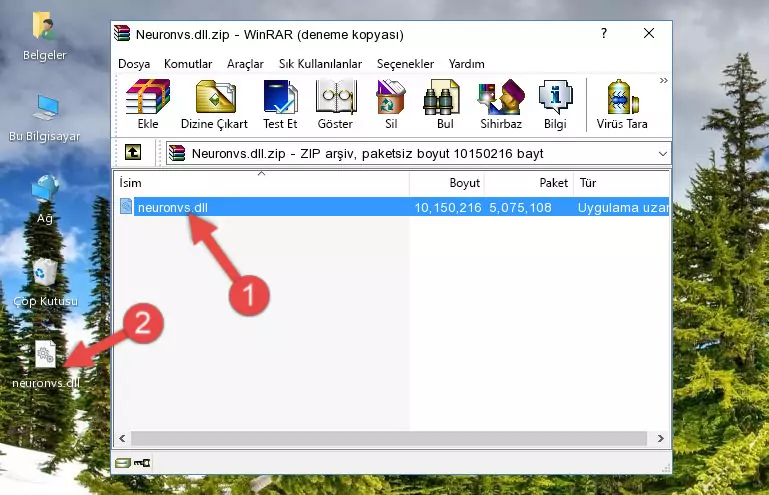Go up one folder level
Image resolution: width=769 pixels, height=495 pixels.
[x=133, y=152]
